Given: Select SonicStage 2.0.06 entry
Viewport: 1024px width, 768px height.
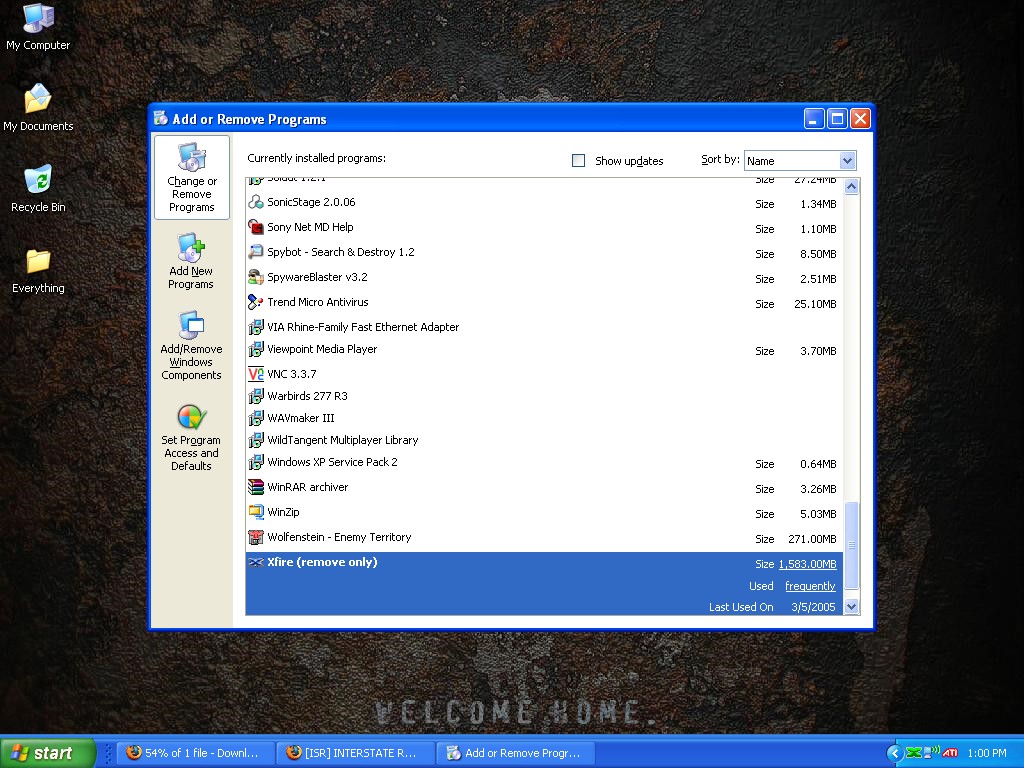Looking at the screenshot, I should [x=543, y=204].
